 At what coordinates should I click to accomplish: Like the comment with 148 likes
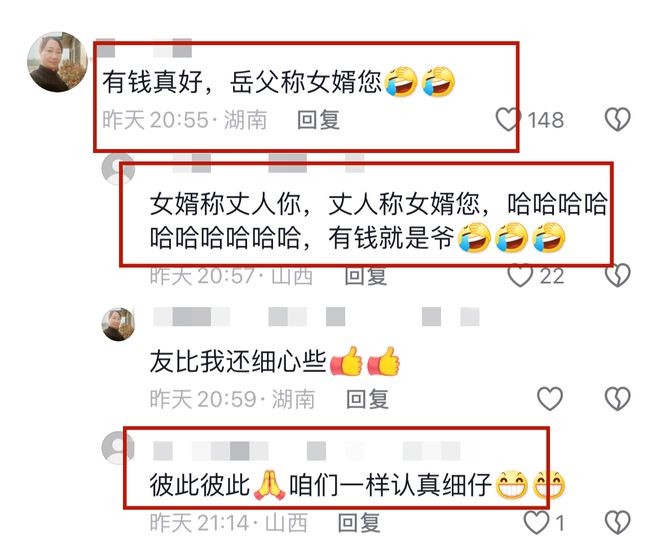[x=508, y=119]
